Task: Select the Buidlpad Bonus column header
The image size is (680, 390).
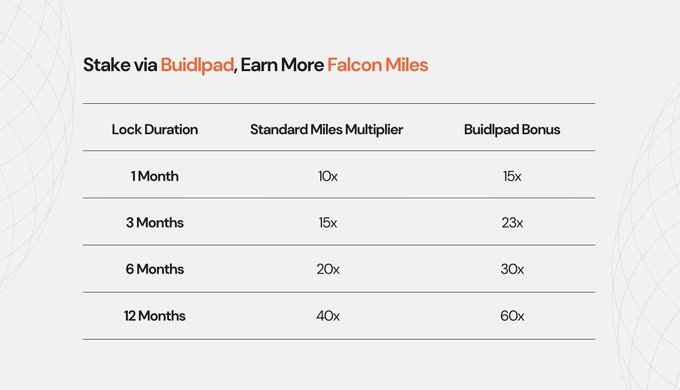Action: pos(512,130)
